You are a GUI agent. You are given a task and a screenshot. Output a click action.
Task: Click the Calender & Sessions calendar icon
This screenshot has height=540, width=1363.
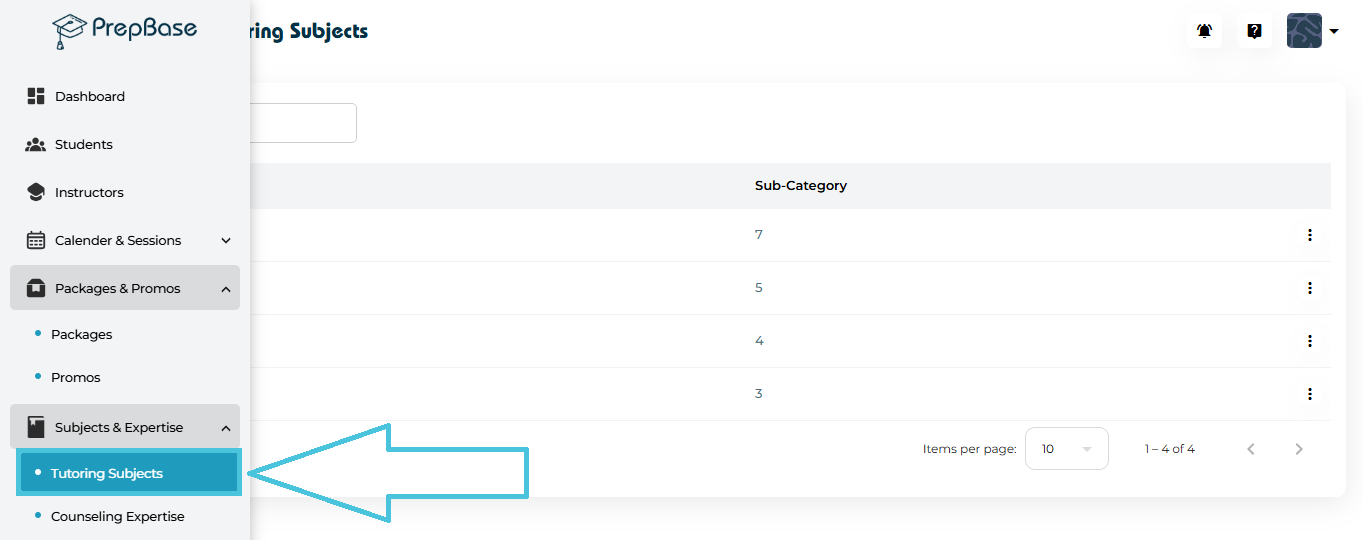[36, 240]
